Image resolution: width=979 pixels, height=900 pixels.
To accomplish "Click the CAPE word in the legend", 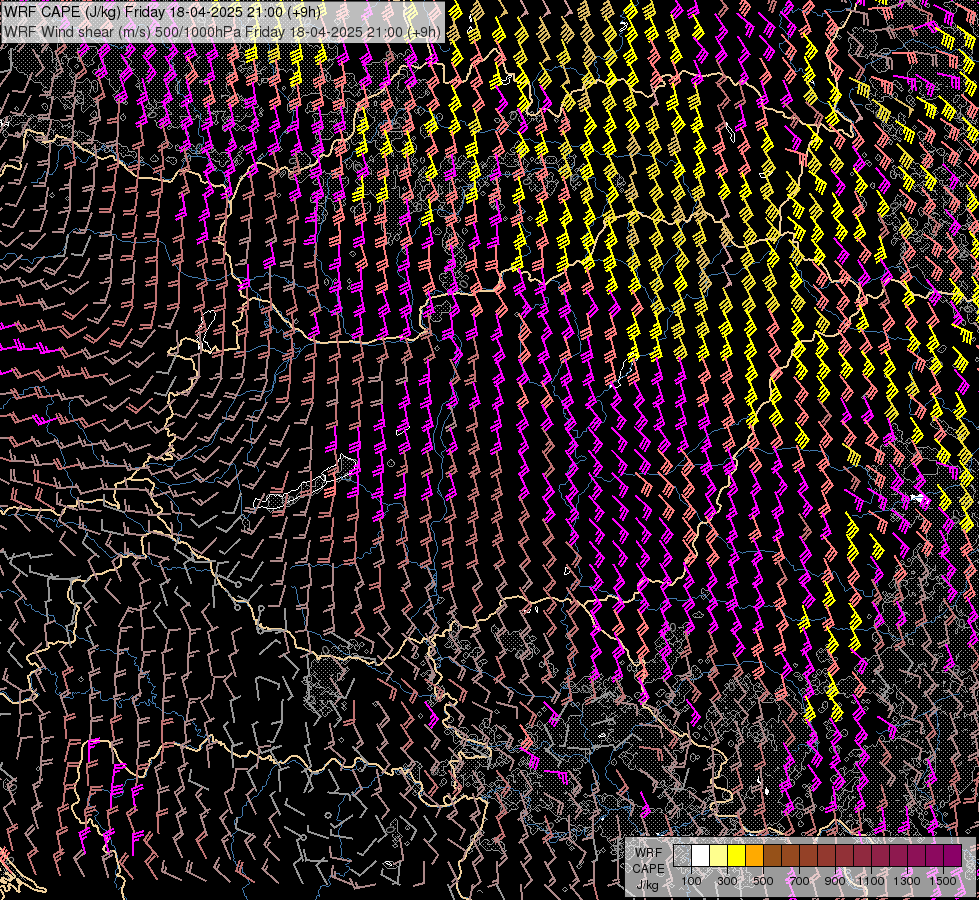I will coord(648,869).
